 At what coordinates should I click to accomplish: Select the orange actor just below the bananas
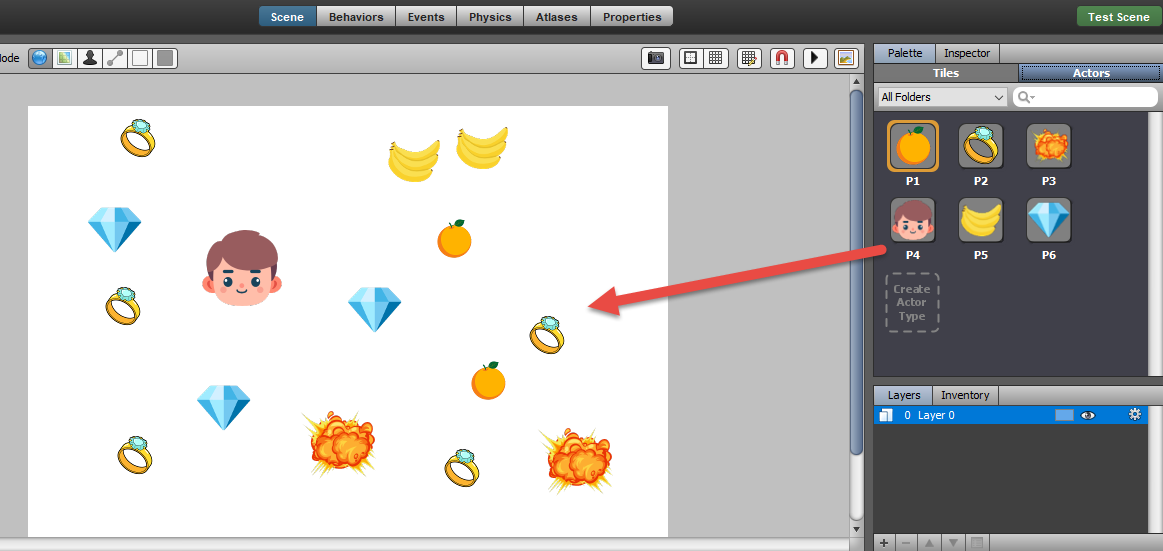click(x=454, y=239)
